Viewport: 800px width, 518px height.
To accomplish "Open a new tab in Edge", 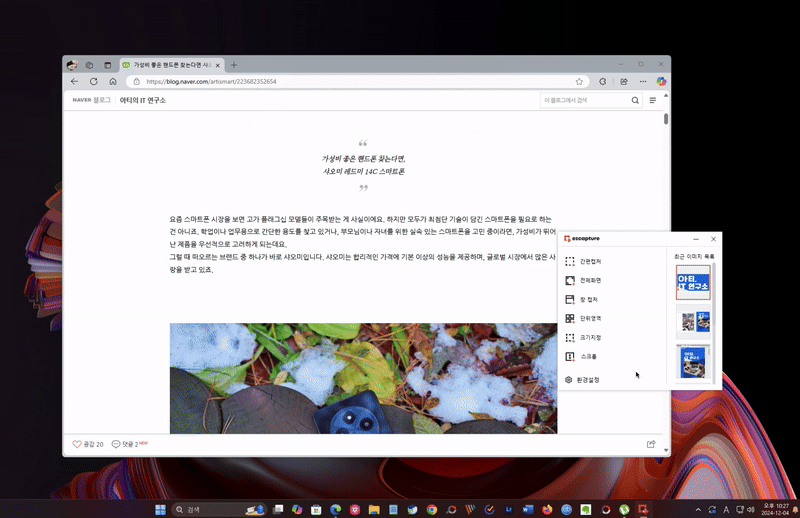I will [x=234, y=65].
